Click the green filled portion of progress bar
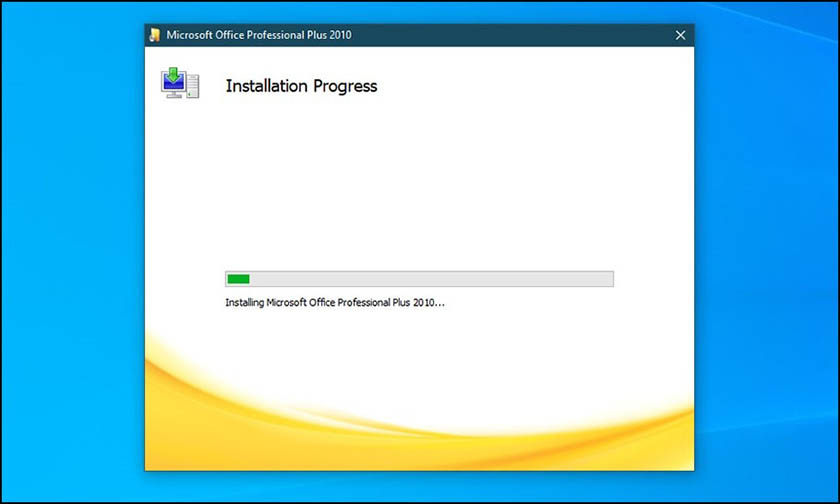The image size is (840, 504). tap(238, 279)
